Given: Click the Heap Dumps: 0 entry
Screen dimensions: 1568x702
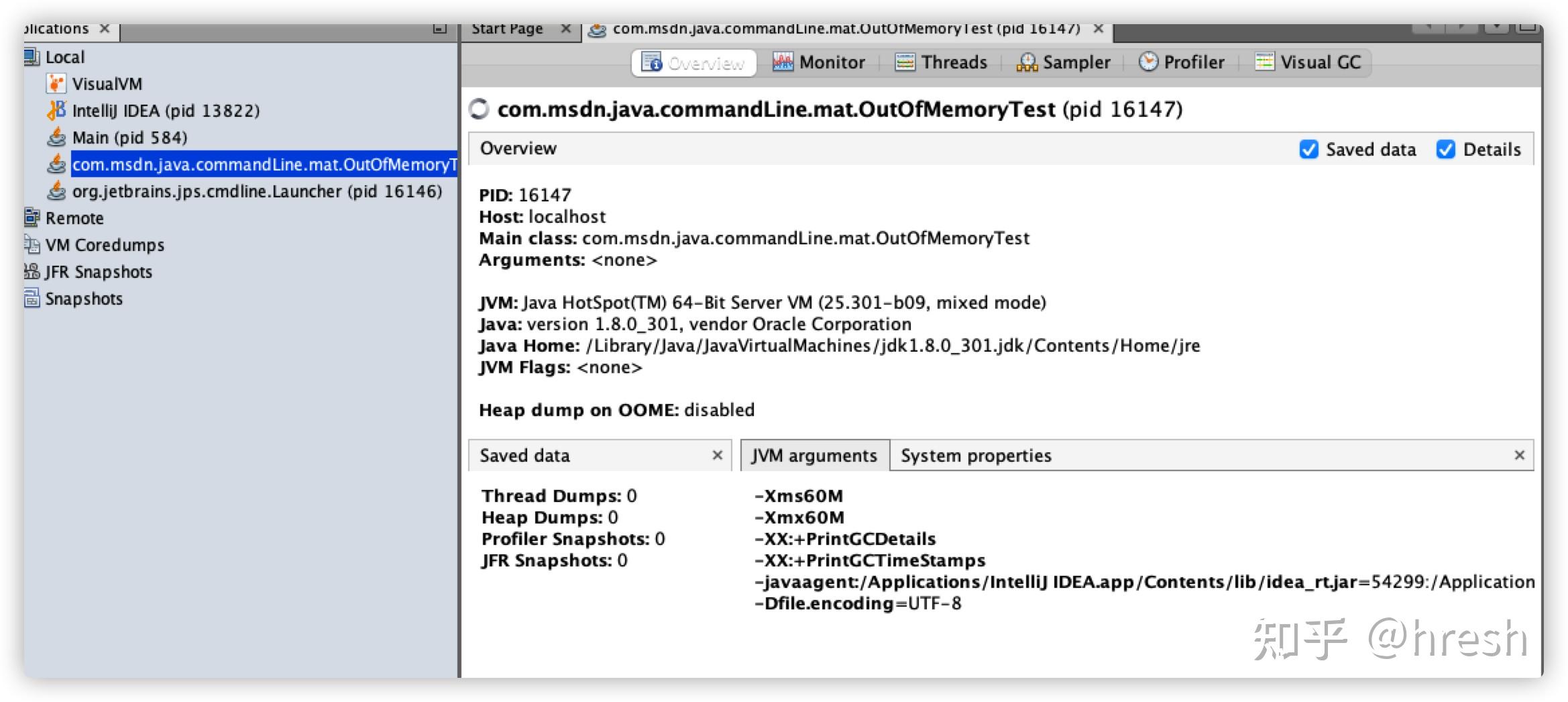Looking at the screenshot, I should [x=550, y=517].
